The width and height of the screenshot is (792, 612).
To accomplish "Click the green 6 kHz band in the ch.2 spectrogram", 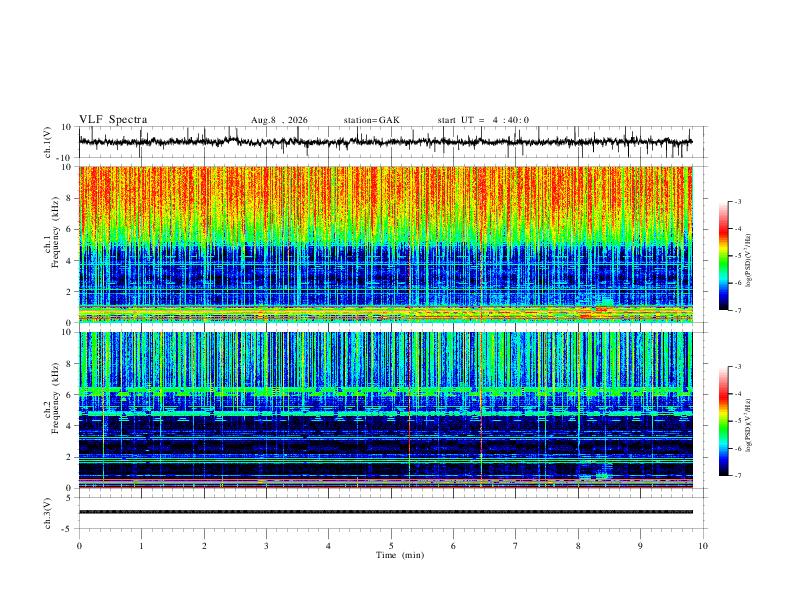I will coord(385,391).
